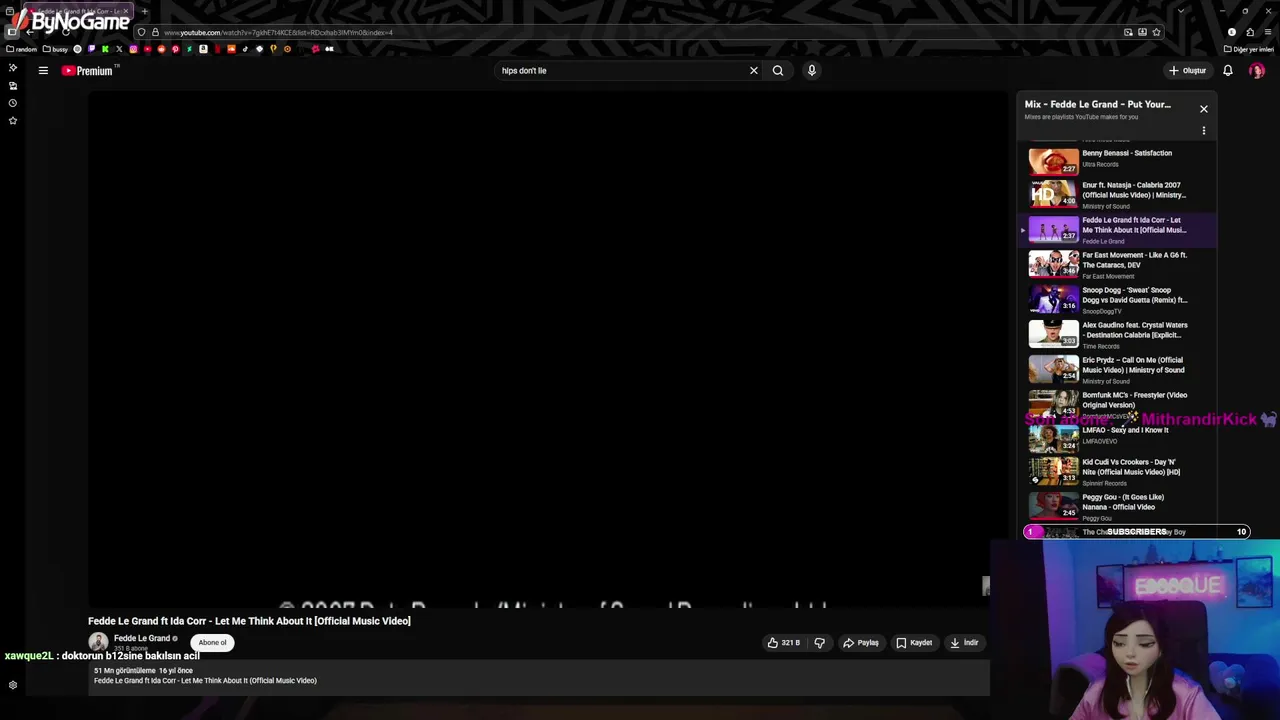Open the browser sidebar bookmarks star icon
The image size is (1280, 720).
pyautogui.click(x=13, y=120)
